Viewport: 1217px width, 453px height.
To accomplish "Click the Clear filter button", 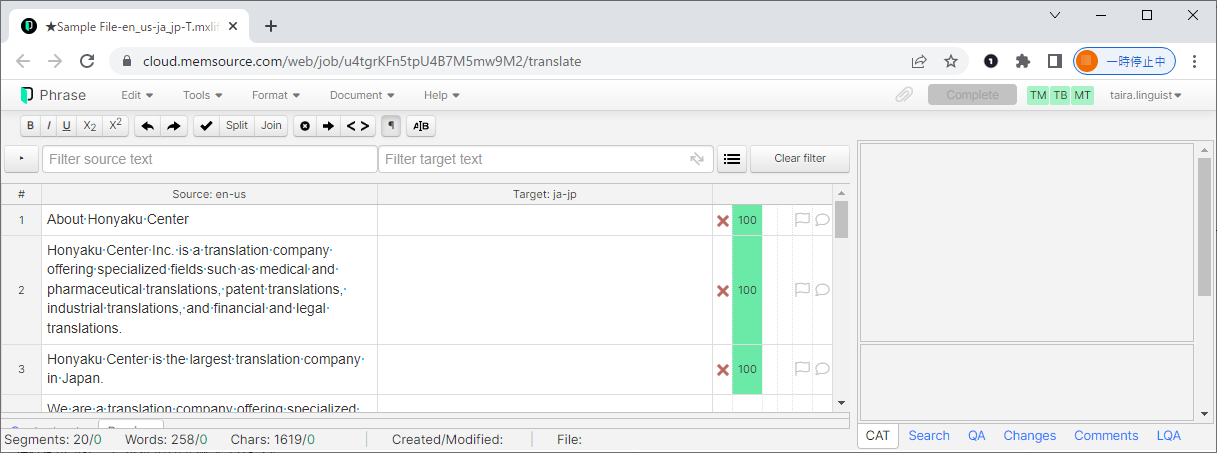I will coord(800,159).
